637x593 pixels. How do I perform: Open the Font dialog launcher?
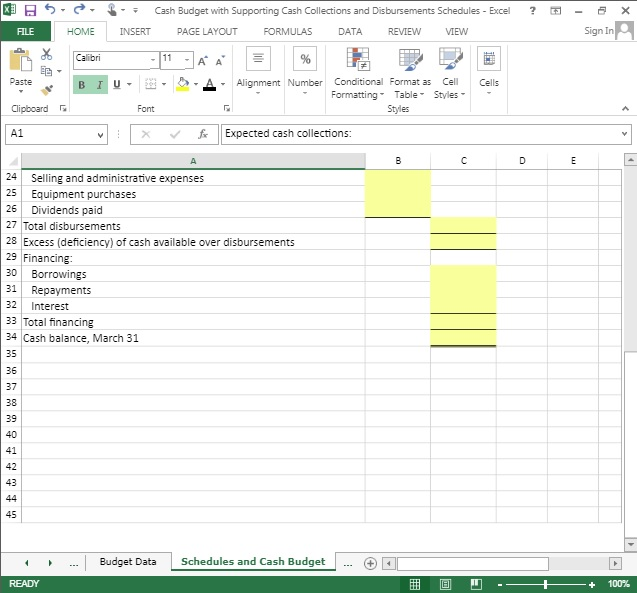[x=227, y=108]
